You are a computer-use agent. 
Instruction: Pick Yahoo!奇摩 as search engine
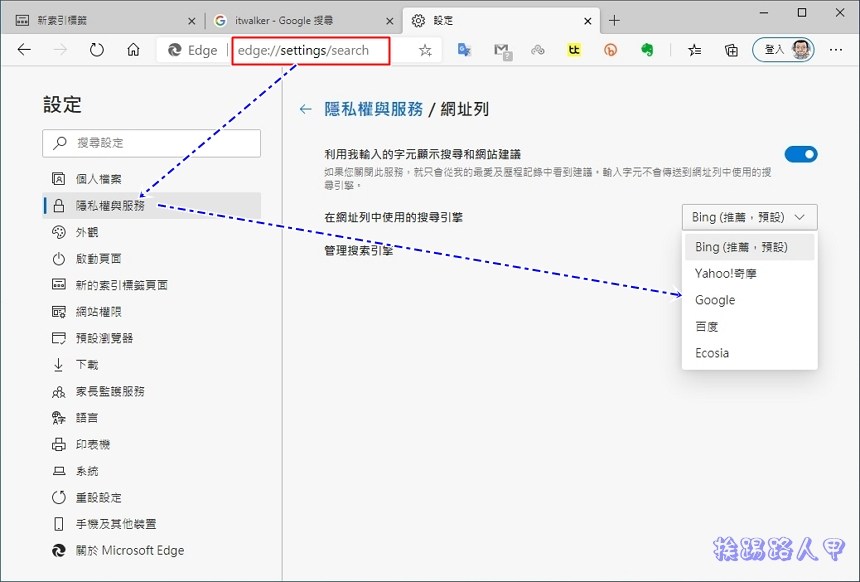tap(727, 273)
